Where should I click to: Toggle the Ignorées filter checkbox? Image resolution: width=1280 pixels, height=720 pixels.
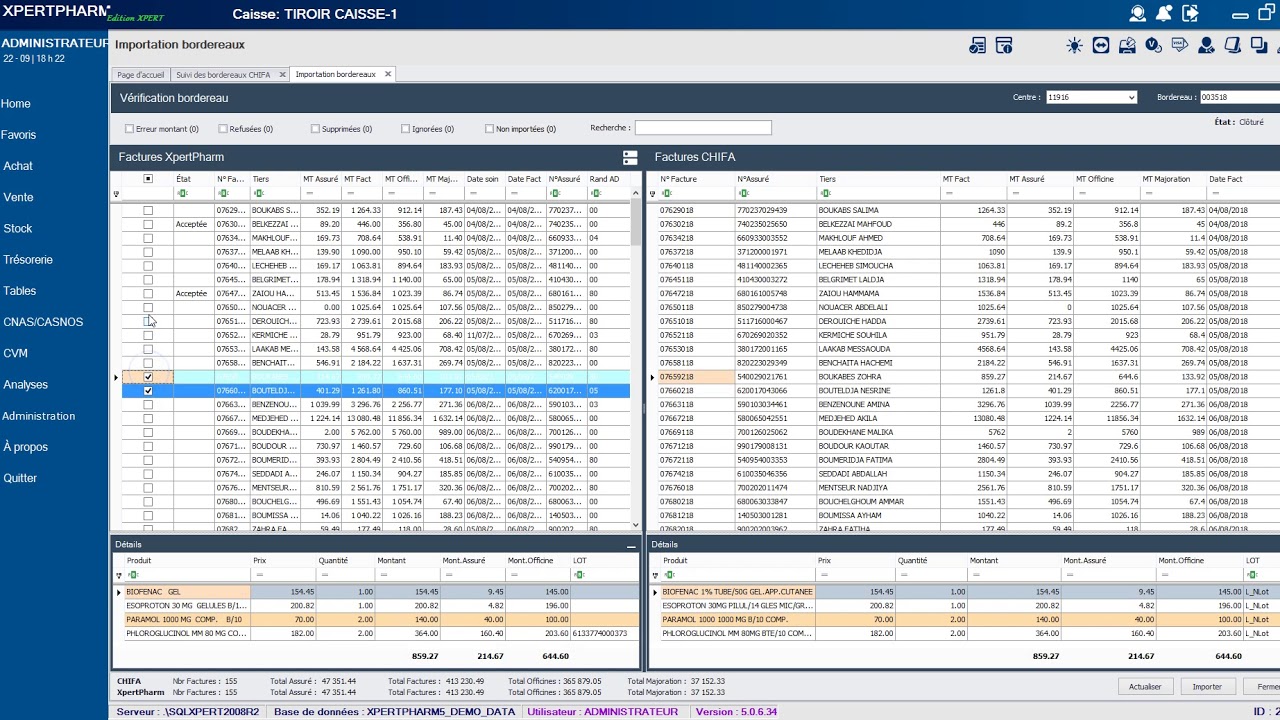405,129
